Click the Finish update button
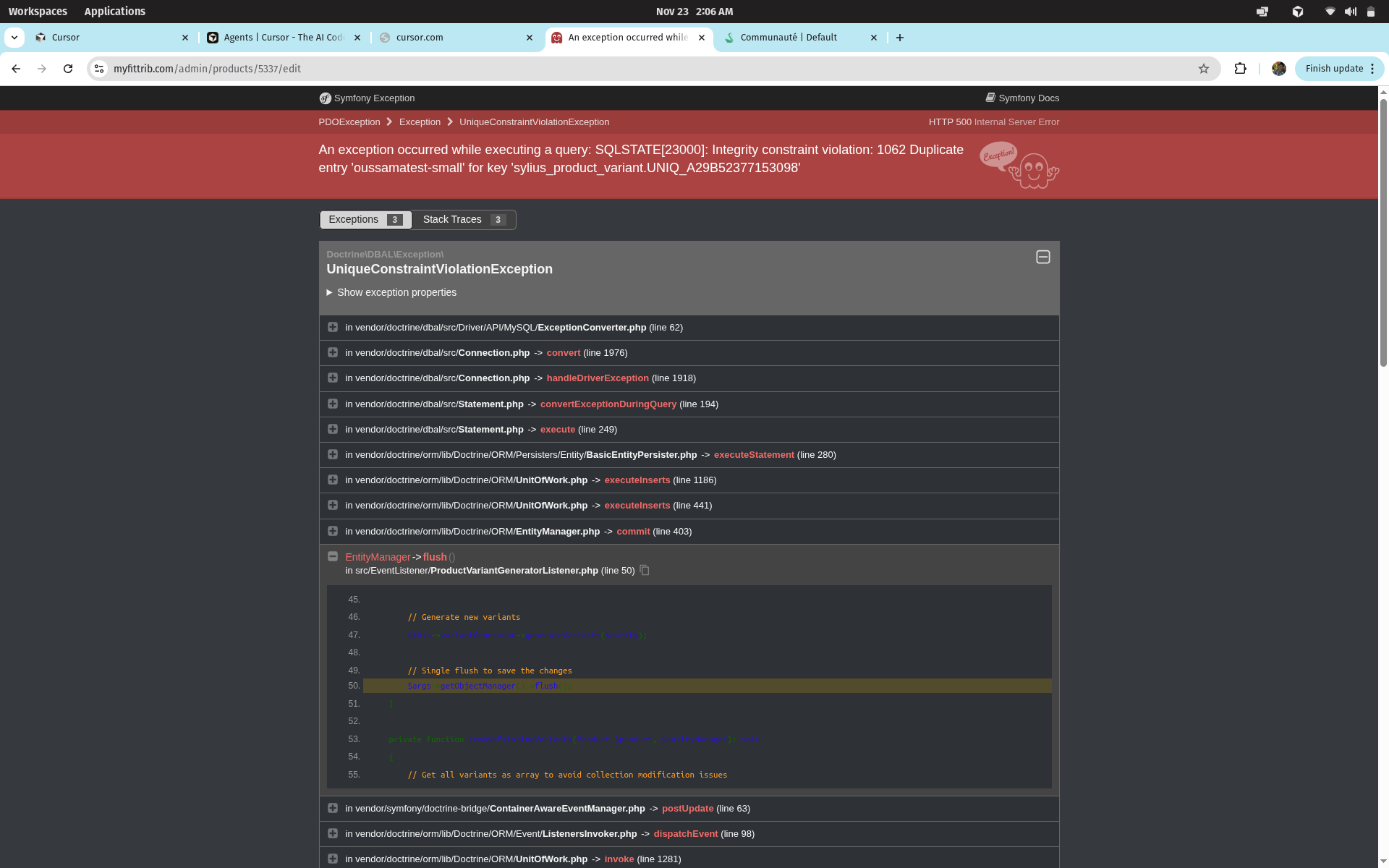 (x=1334, y=69)
